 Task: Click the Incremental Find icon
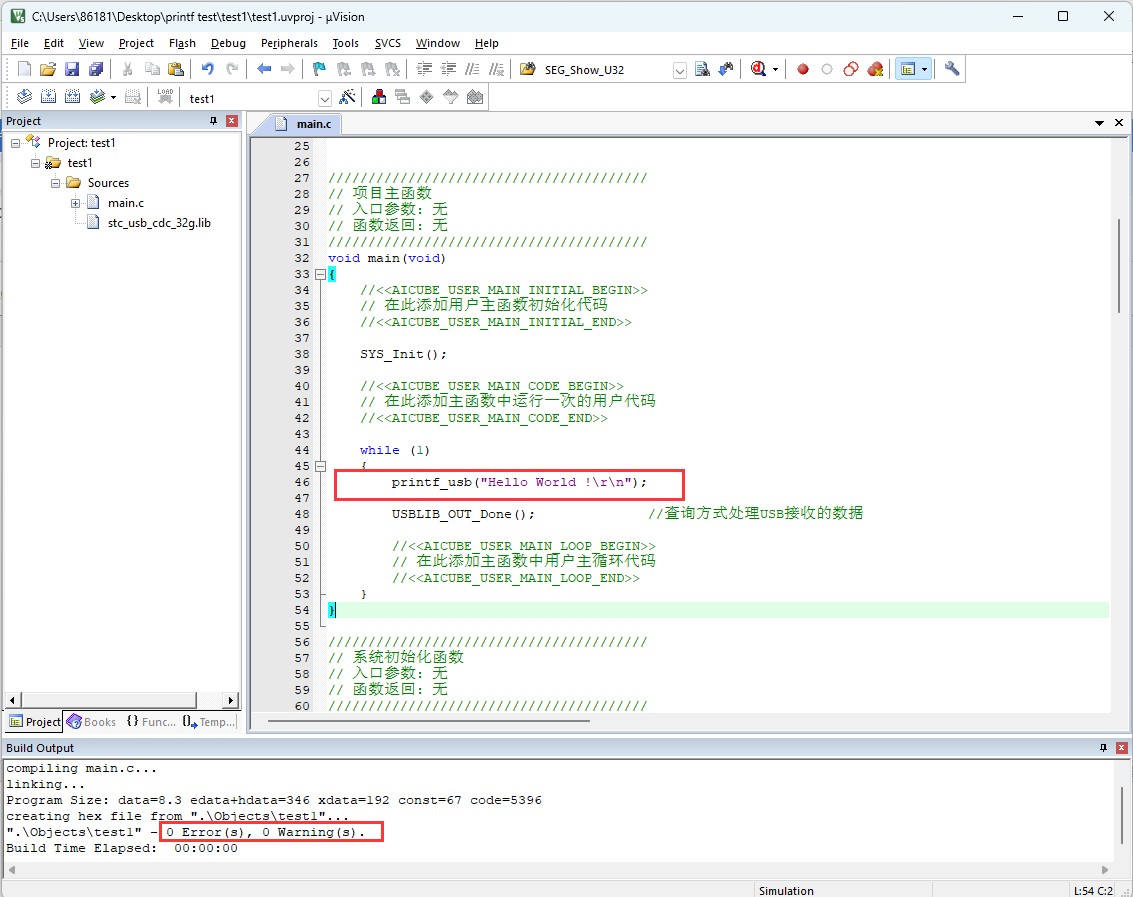coord(725,69)
